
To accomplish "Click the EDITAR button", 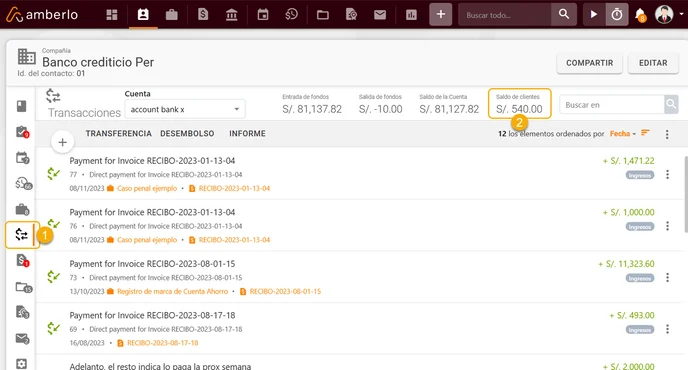I will coord(653,63).
